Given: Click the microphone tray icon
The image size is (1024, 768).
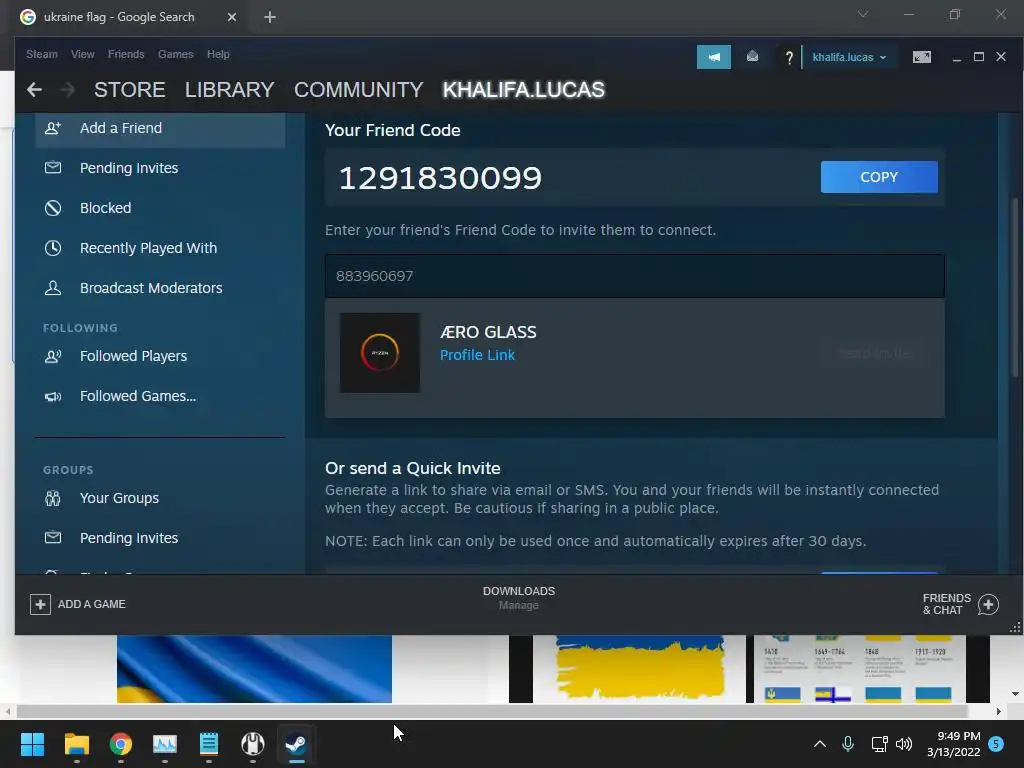Looking at the screenshot, I should (848, 744).
